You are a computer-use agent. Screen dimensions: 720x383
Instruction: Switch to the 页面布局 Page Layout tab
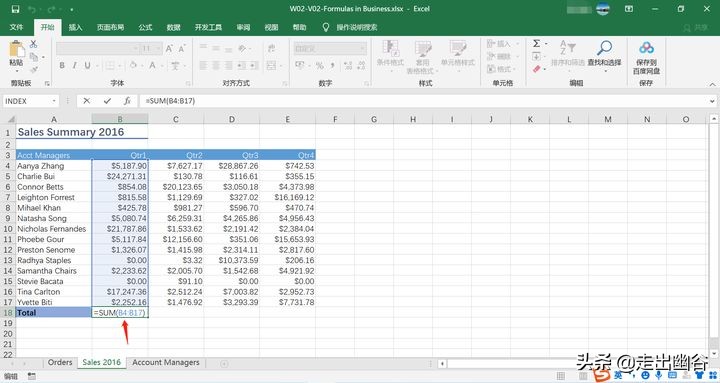click(x=110, y=27)
